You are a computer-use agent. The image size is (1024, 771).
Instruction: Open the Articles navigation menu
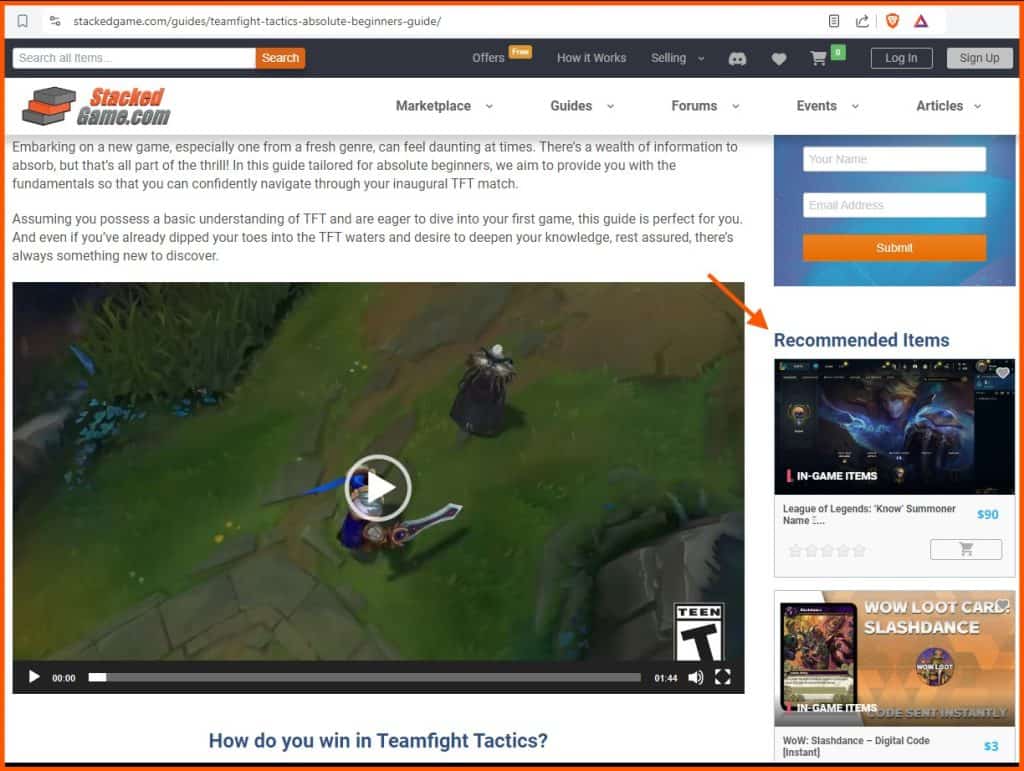click(x=948, y=106)
